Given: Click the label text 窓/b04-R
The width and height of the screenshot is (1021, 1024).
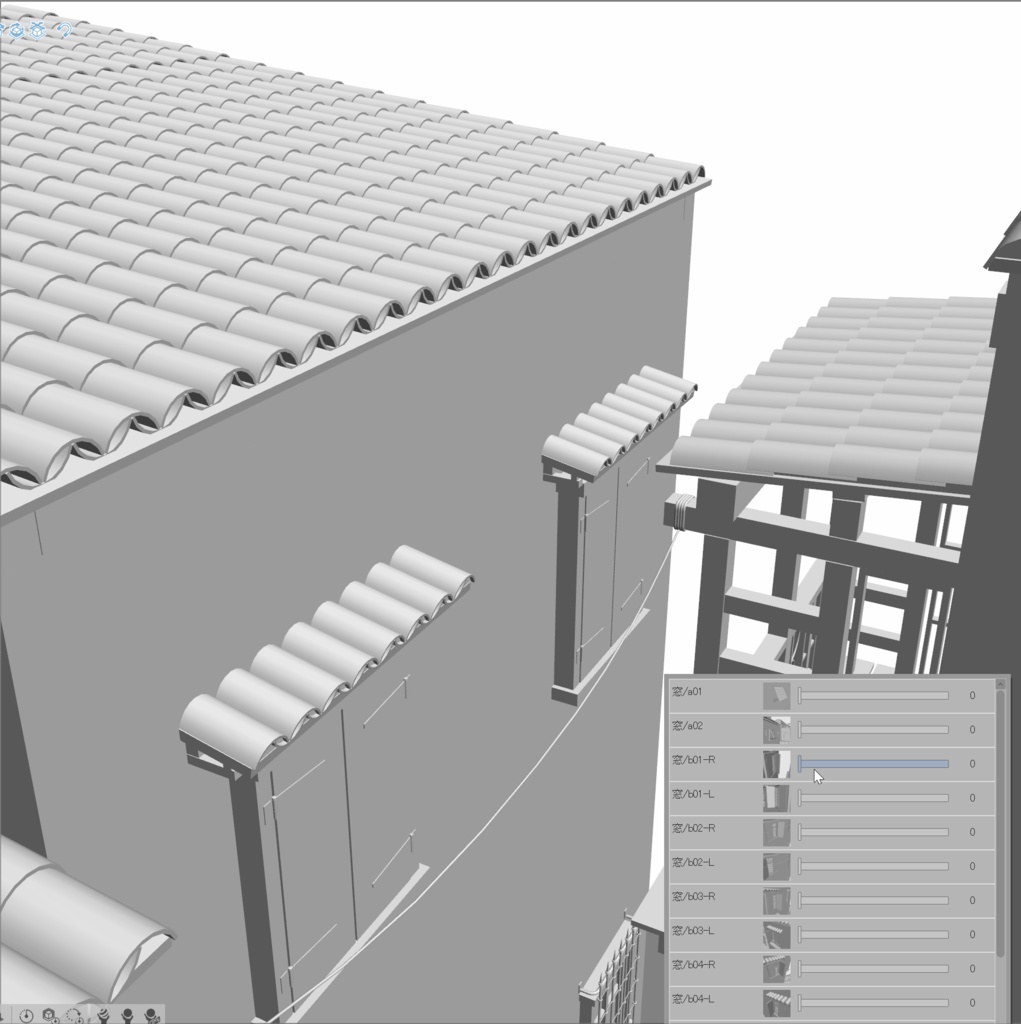Looking at the screenshot, I should [x=694, y=965].
